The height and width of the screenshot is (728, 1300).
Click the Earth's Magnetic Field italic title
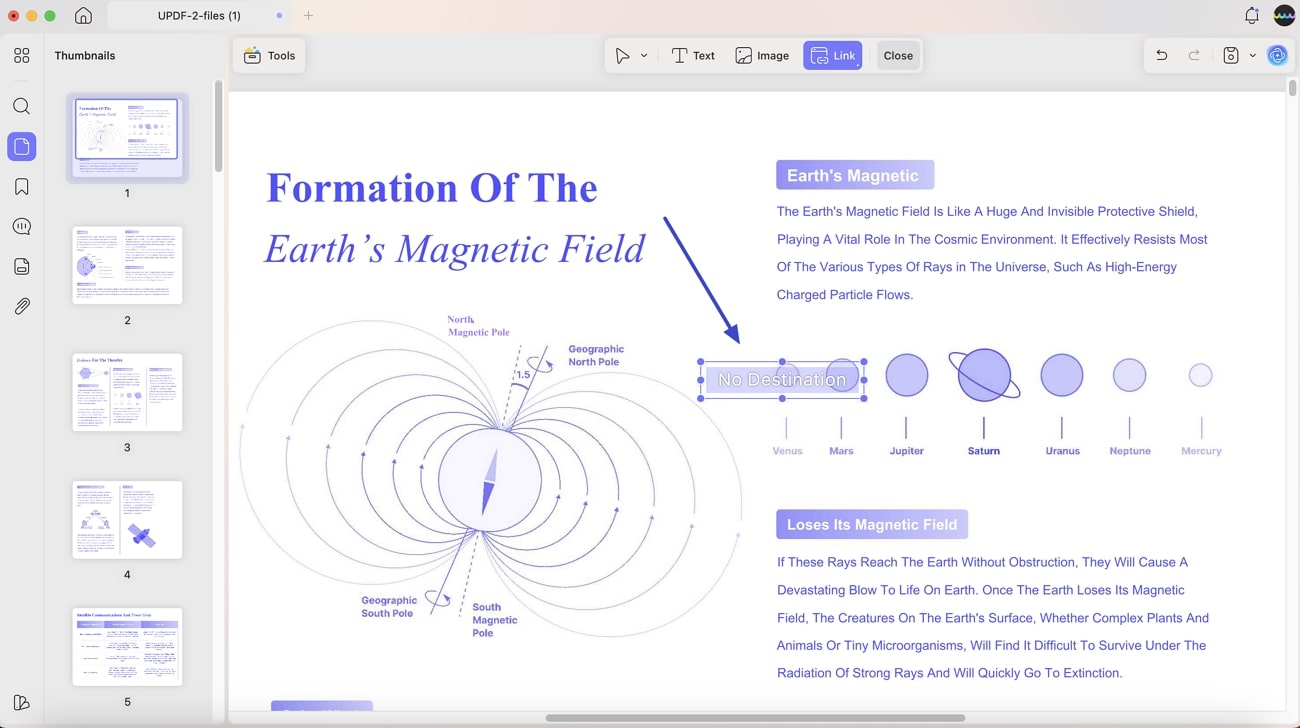coord(455,249)
